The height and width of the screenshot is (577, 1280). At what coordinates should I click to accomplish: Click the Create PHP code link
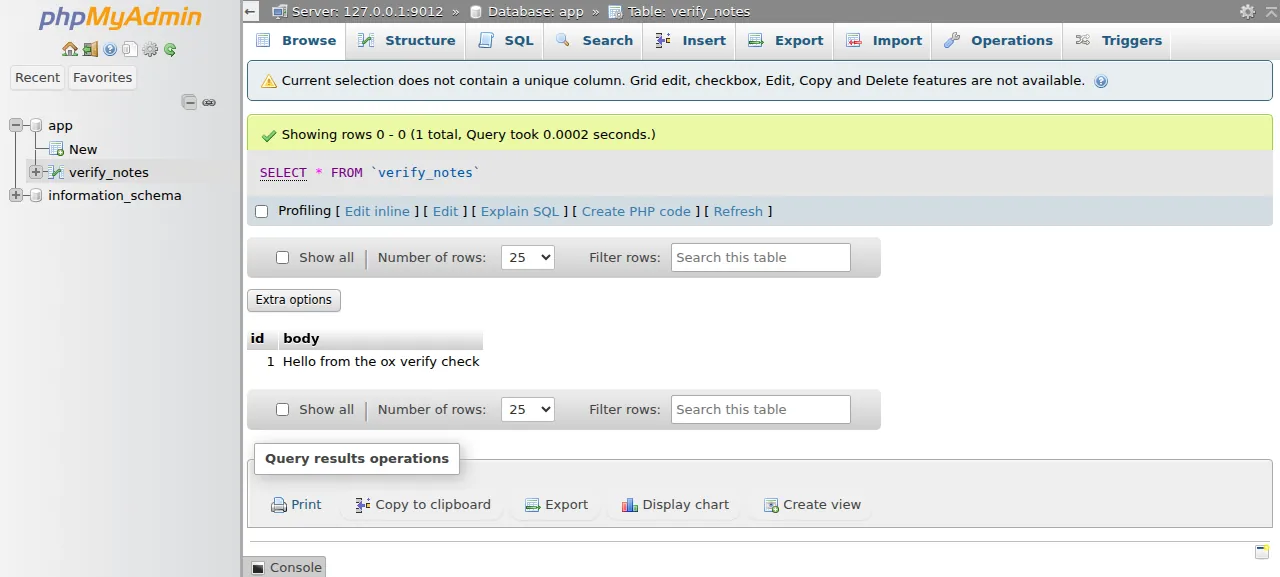(x=636, y=211)
